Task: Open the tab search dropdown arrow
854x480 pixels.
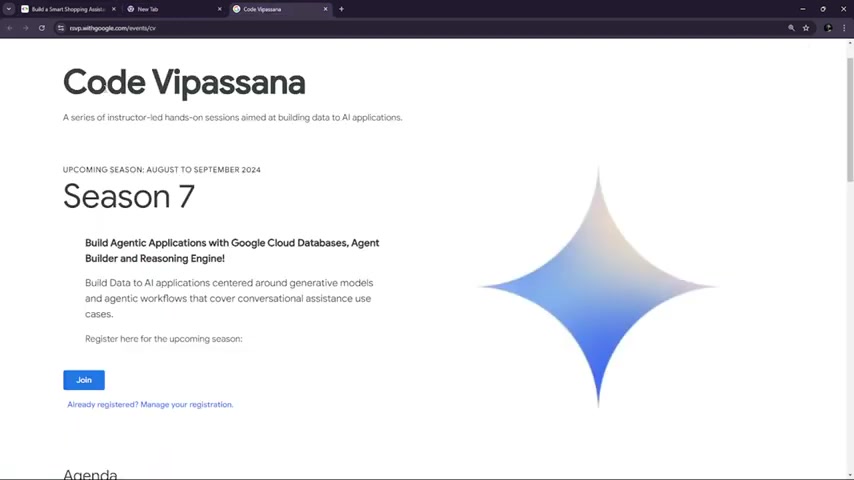Action: click(x=9, y=9)
